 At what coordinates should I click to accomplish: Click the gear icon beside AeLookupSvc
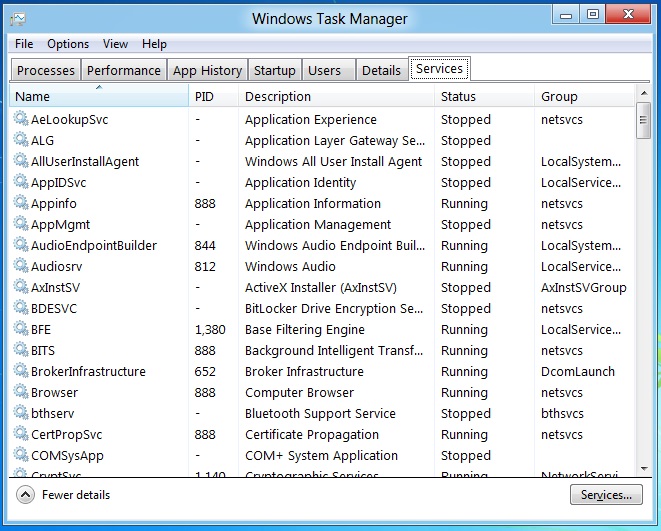21,118
